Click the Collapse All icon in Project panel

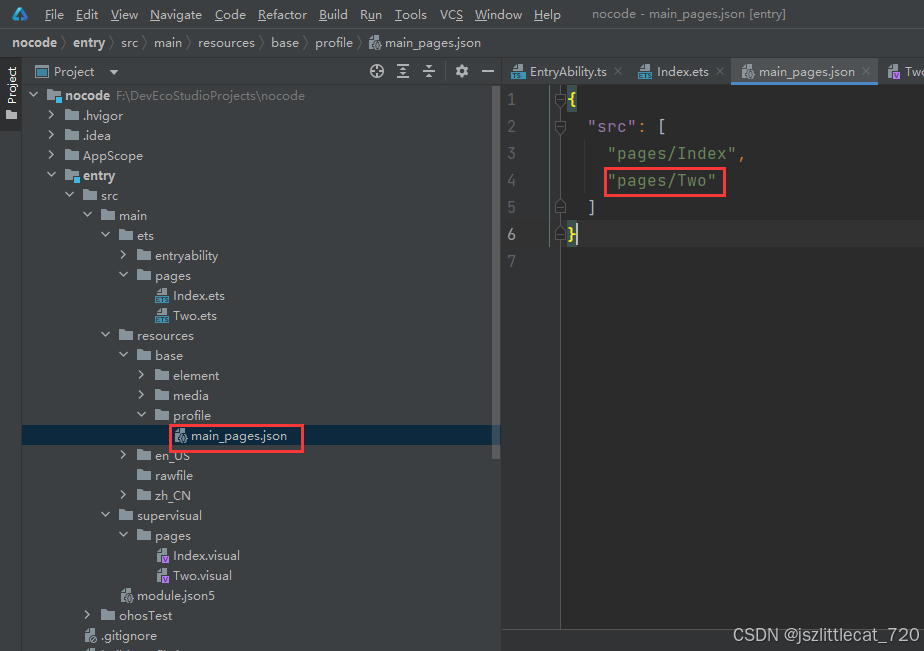coord(429,71)
